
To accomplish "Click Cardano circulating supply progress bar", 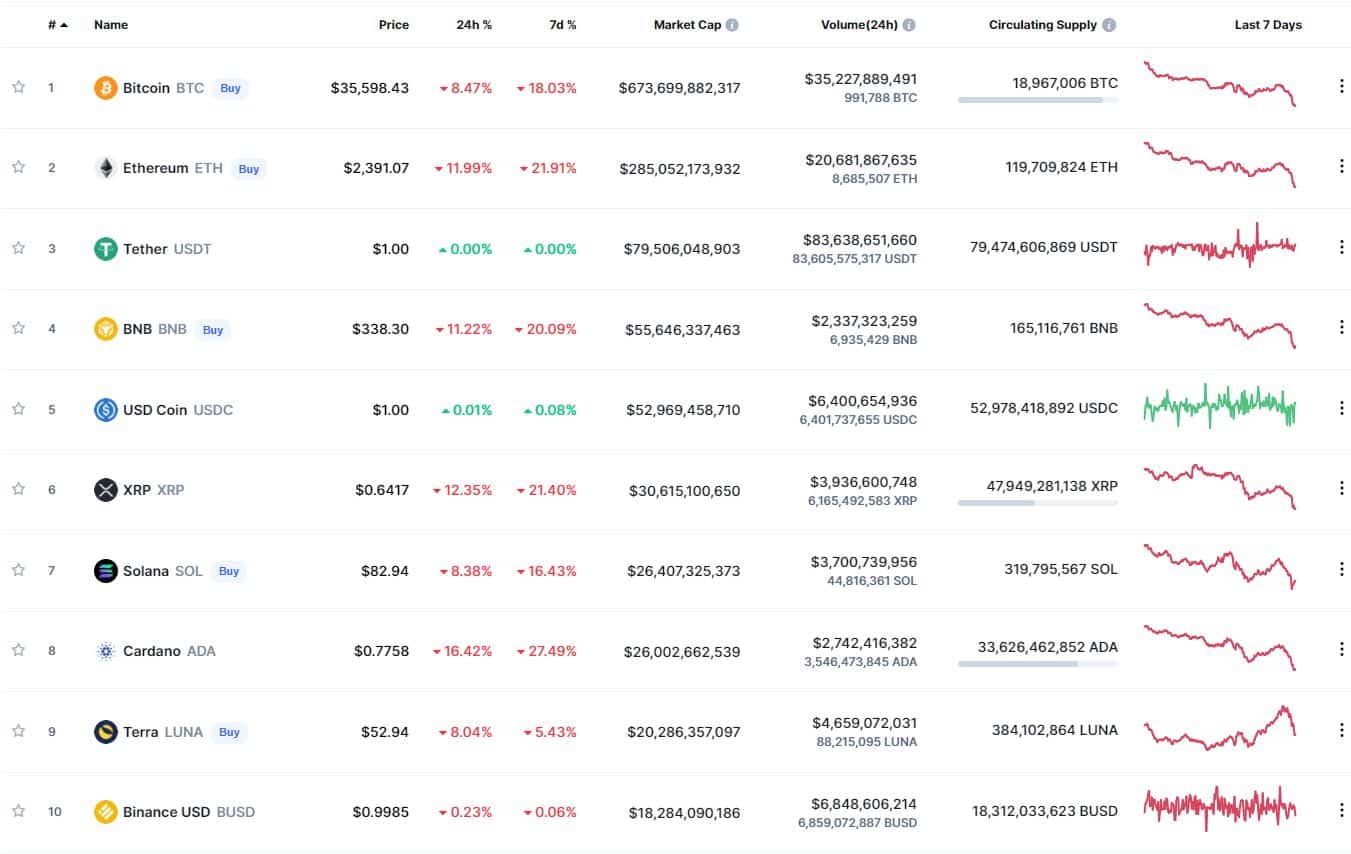I will 1038,664.
